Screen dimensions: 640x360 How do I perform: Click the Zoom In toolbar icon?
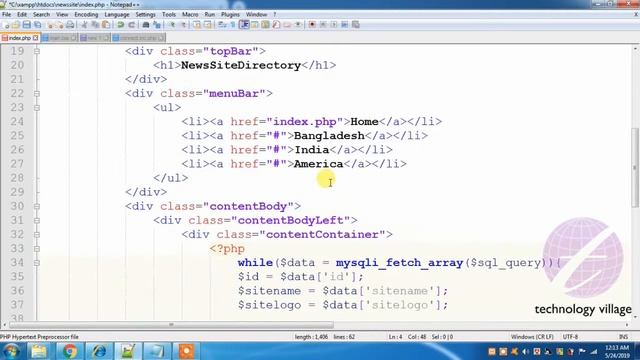pos(172,25)
